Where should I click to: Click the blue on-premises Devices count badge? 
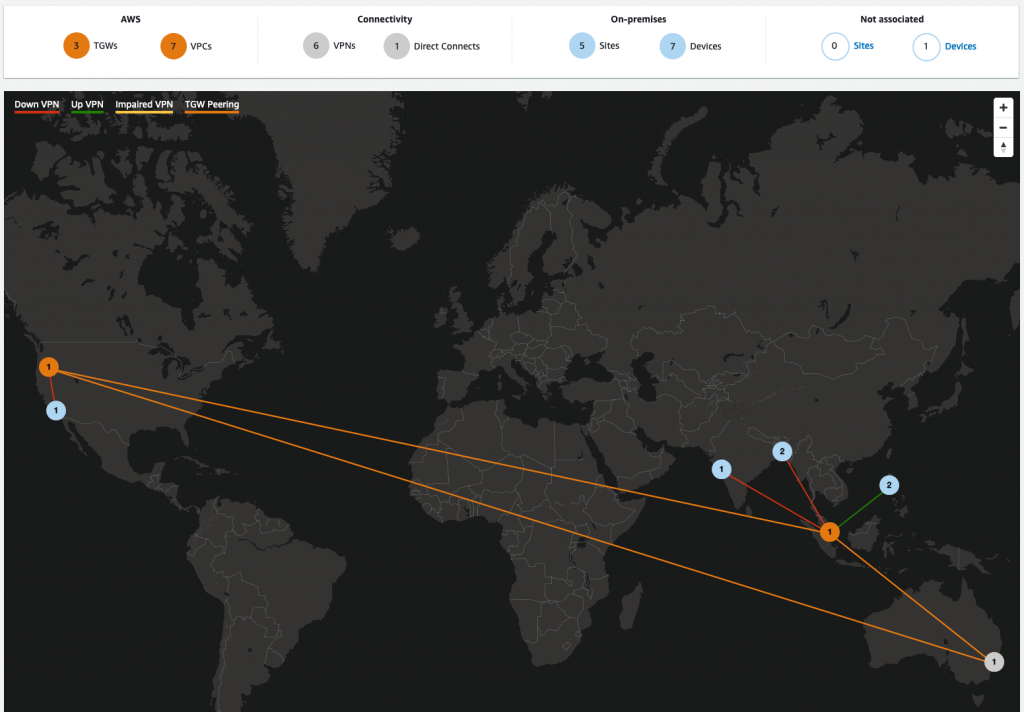coord(673,46)
